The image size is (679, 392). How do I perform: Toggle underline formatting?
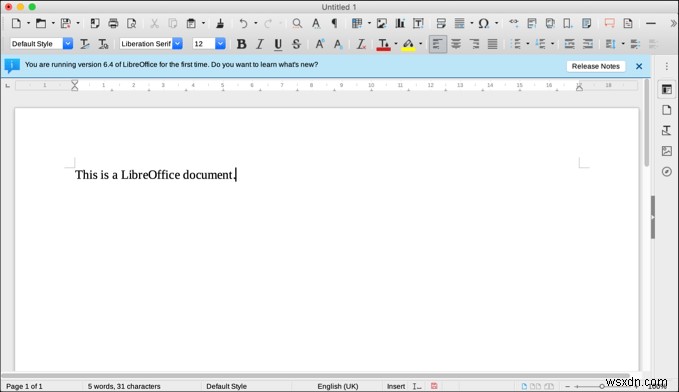[278, 44]
